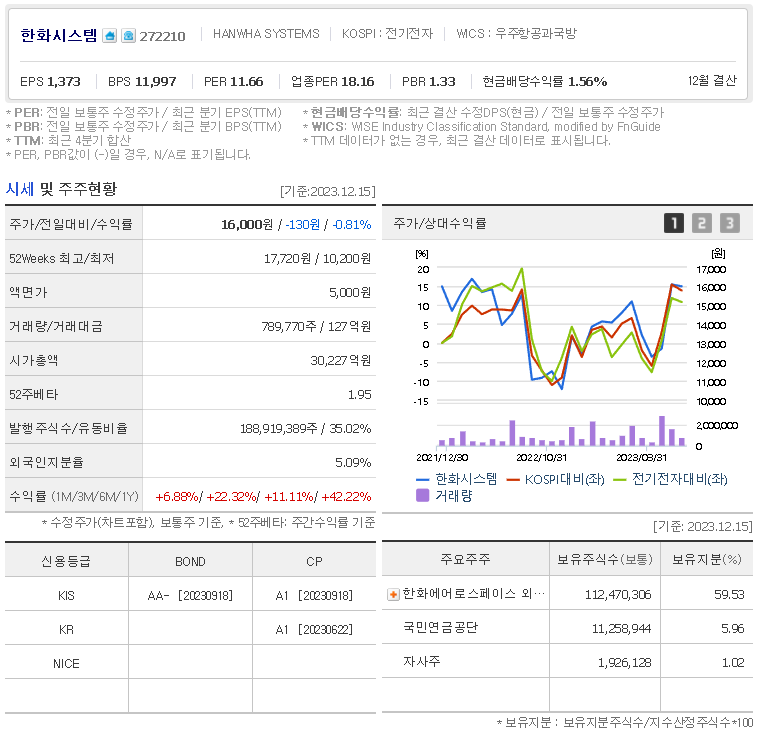Click the 789,770주 / 127억원 trading value

click(316, 326)
